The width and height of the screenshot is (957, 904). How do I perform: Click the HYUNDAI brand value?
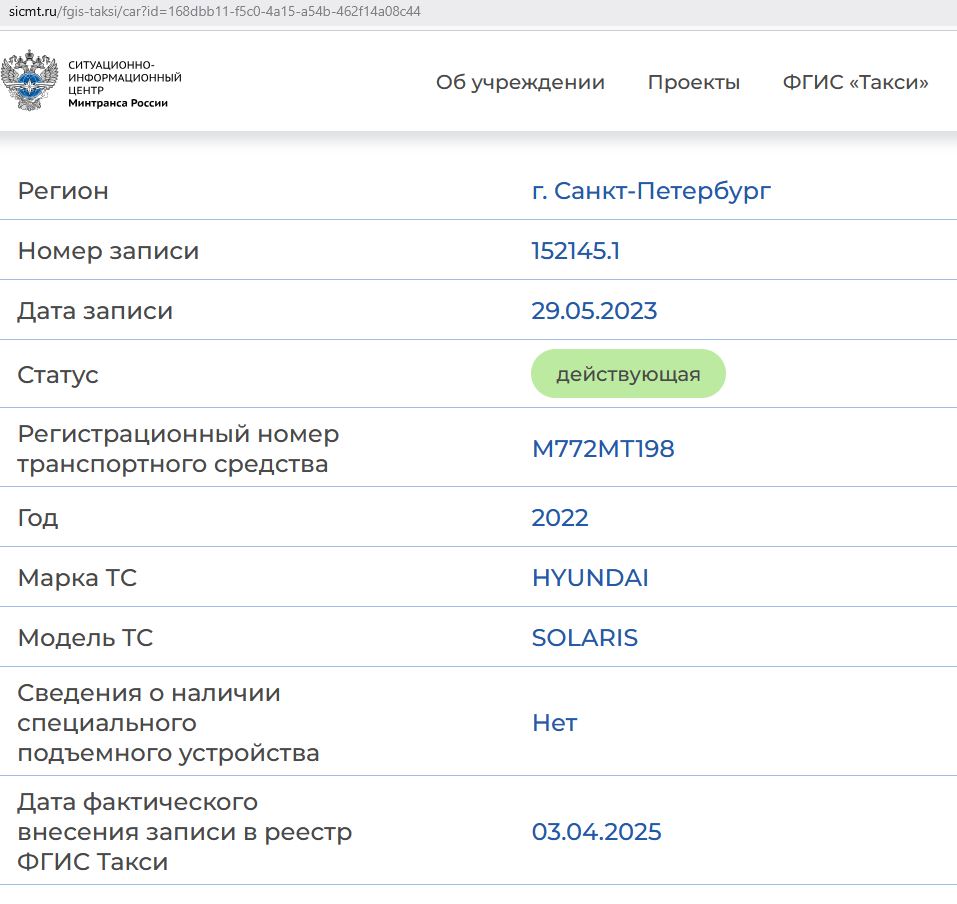(x=590, y=578)
